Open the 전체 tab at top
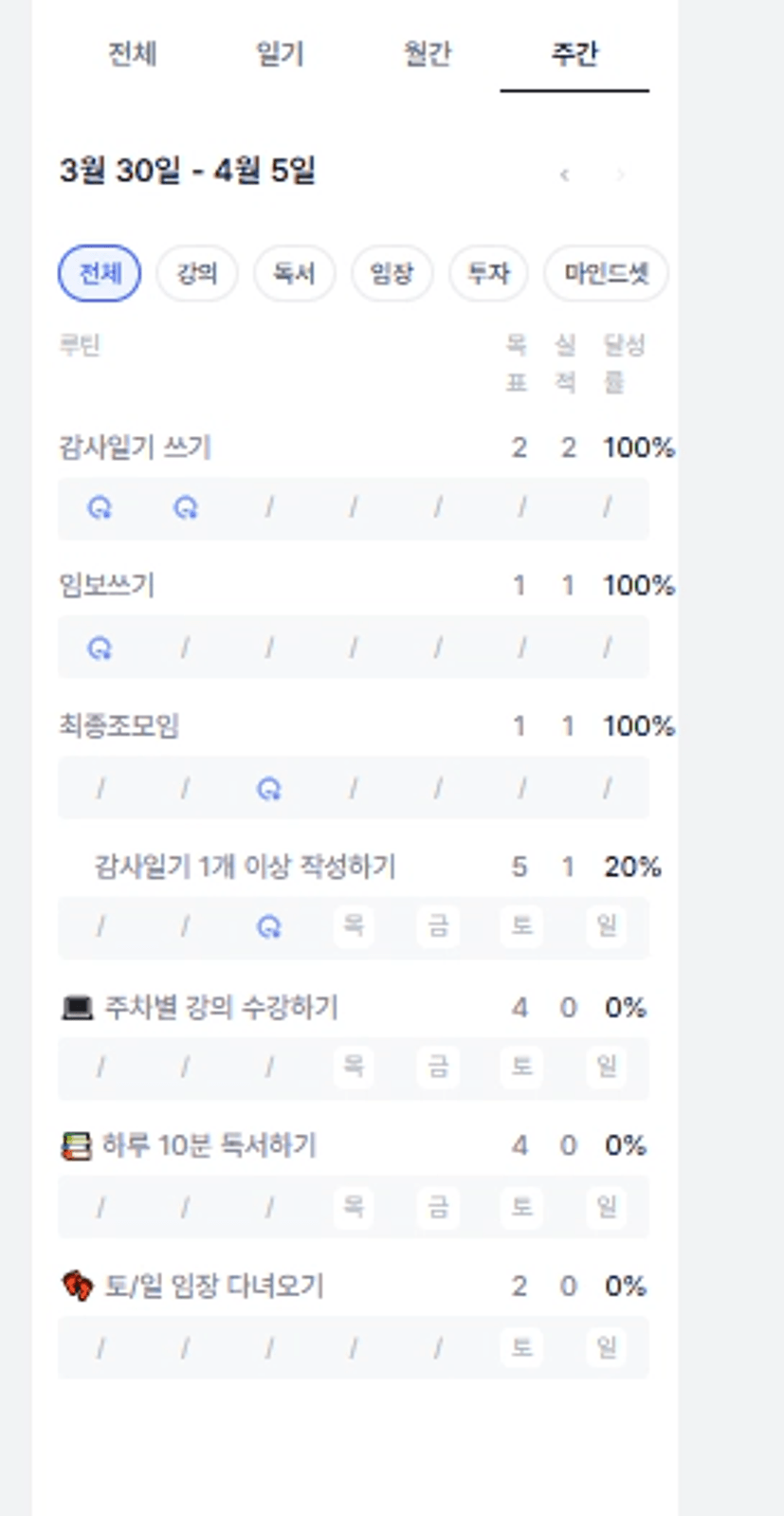The width and height of the screenshot is (784, 1516). coord(132,54)
